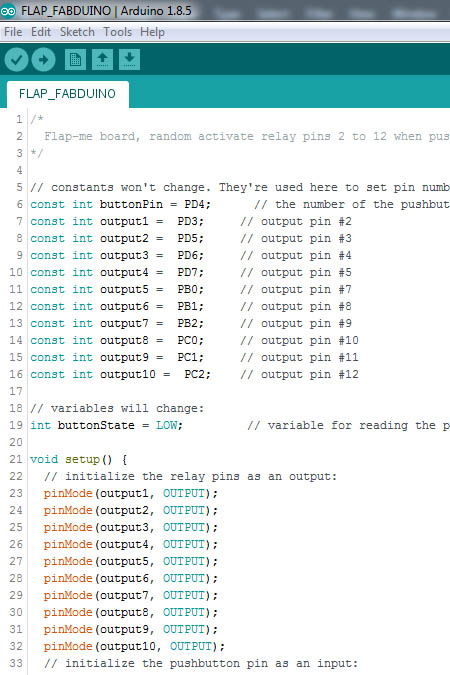This screenshot has height=675, width=450.
Task: Click the Arduino logo in title bar
Action: (8, 10)
